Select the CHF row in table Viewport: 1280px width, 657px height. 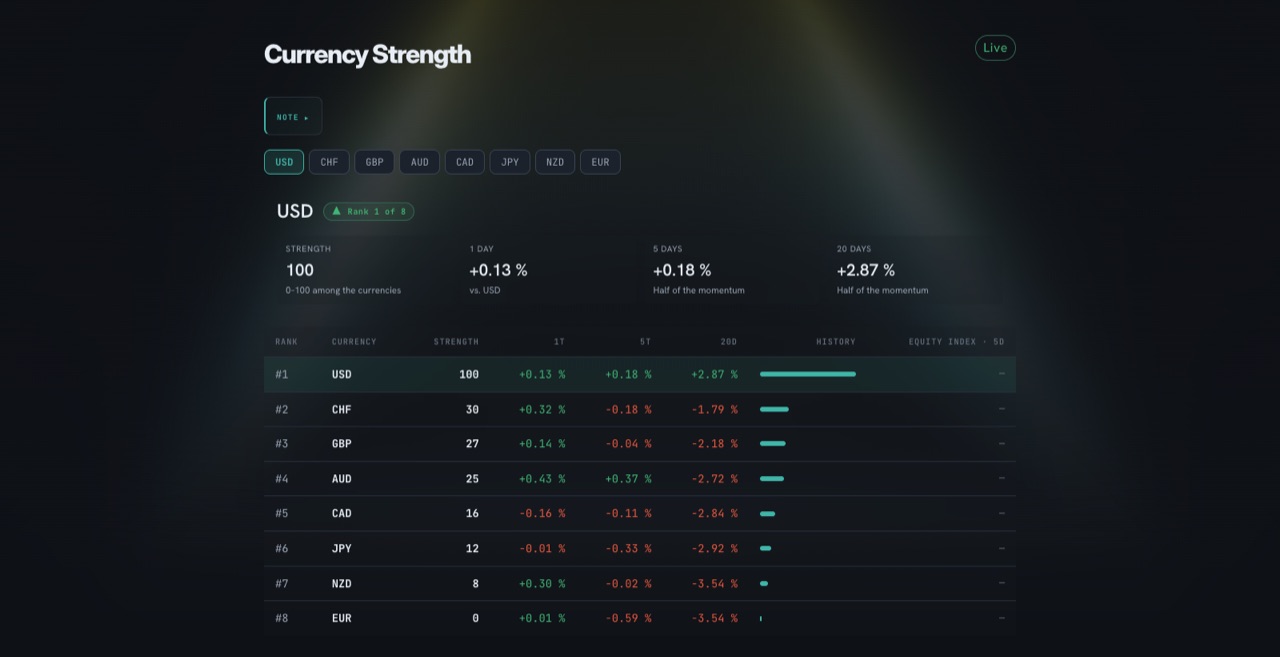click(640, 409)
